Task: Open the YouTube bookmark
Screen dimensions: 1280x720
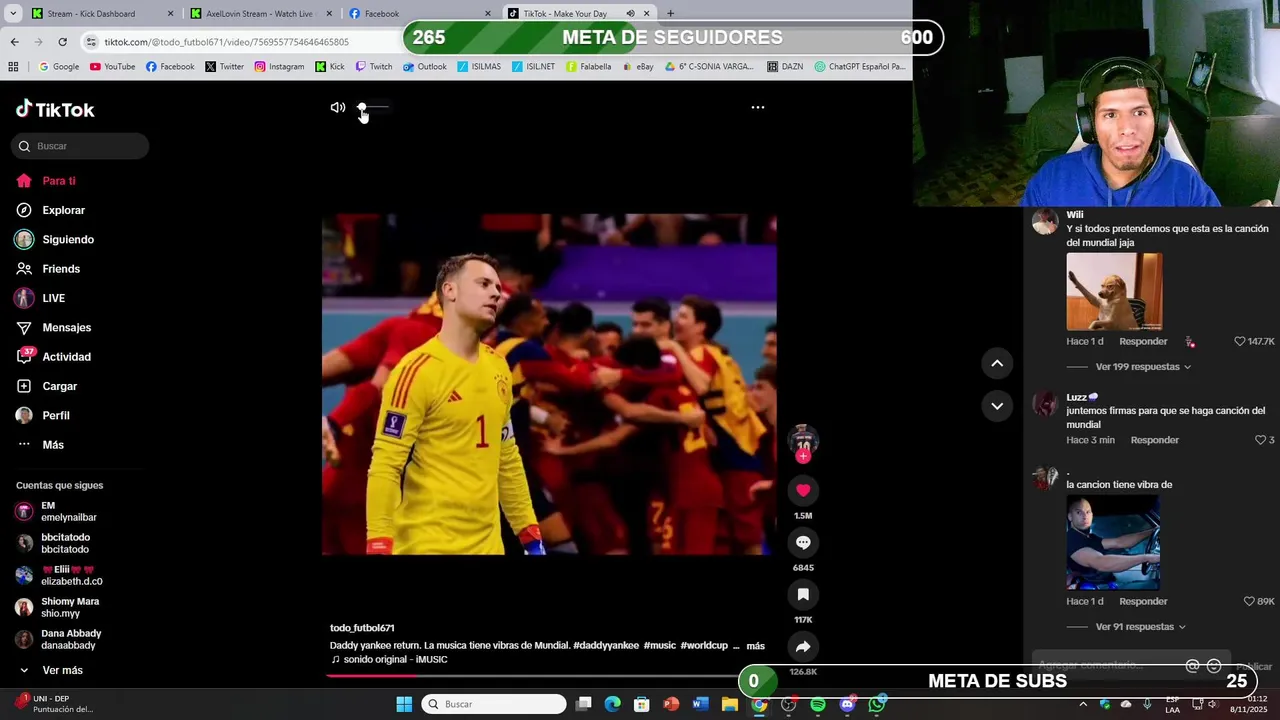Action: (x=112, y=67)
